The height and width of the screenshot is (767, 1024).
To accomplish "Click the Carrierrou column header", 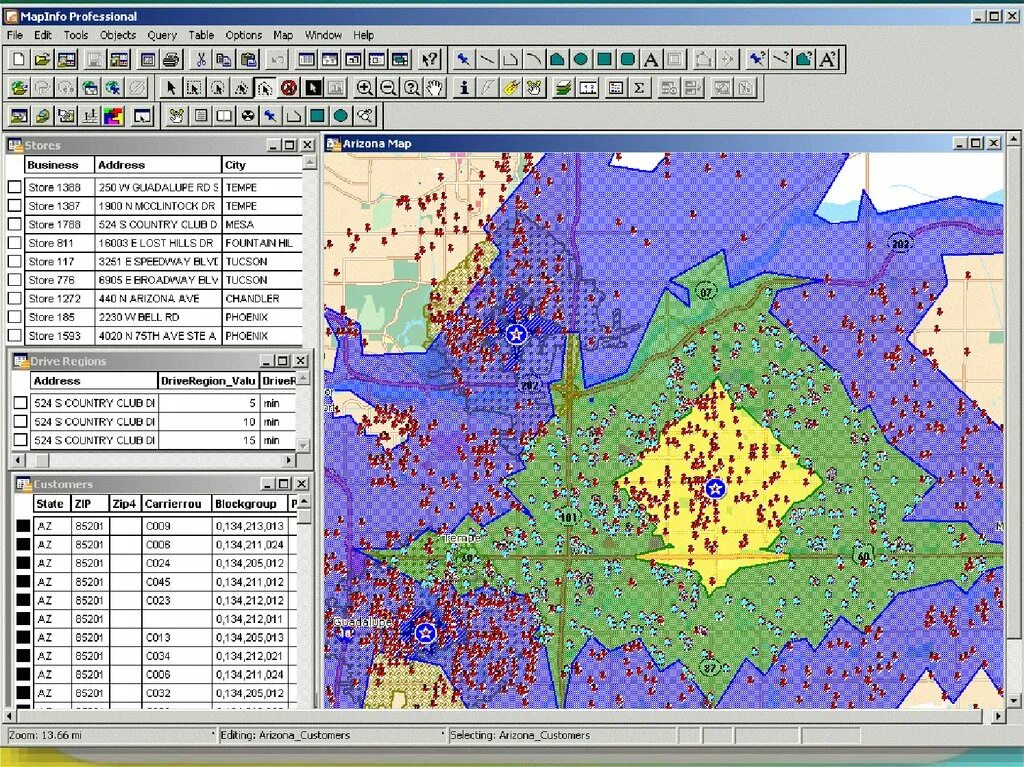I will tap(176, 504).
